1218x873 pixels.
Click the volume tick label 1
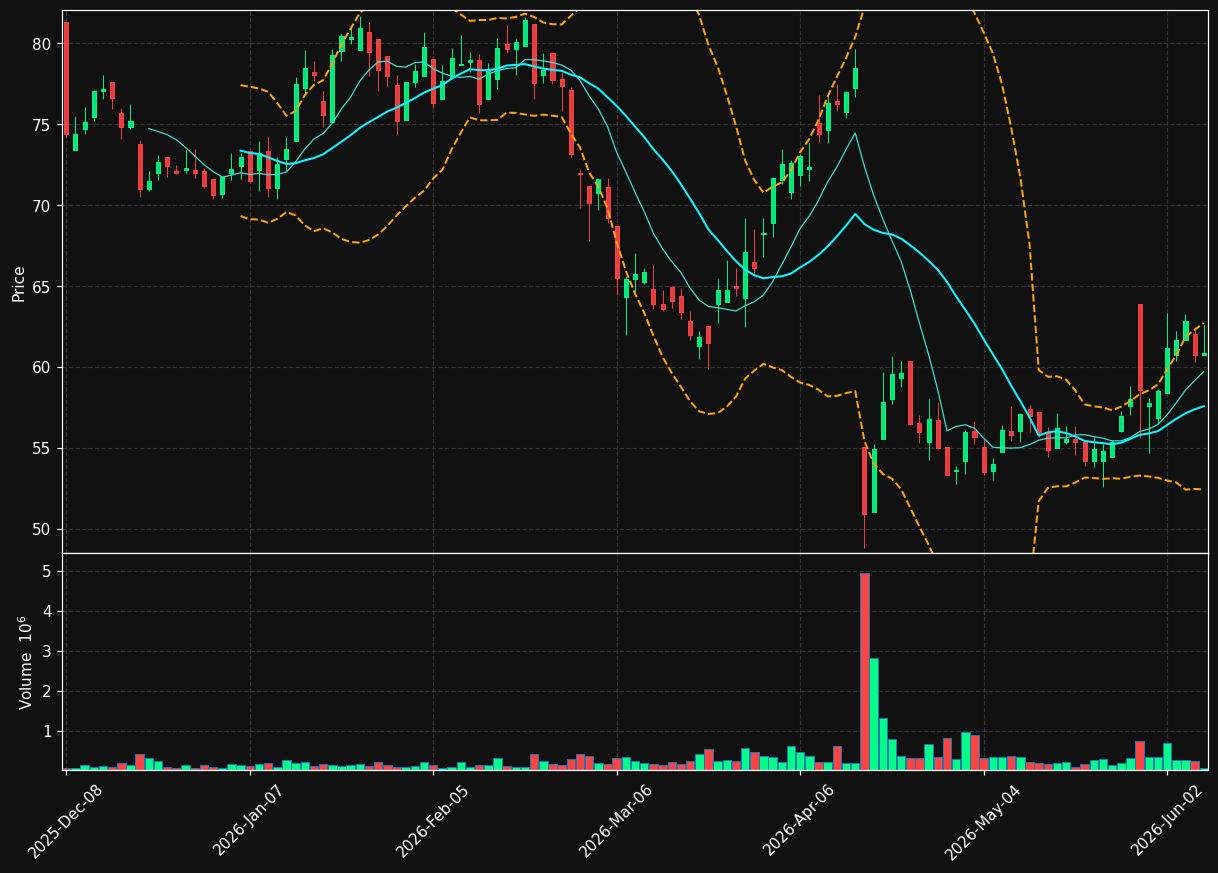pyautogui.click(x=47, y=732)
